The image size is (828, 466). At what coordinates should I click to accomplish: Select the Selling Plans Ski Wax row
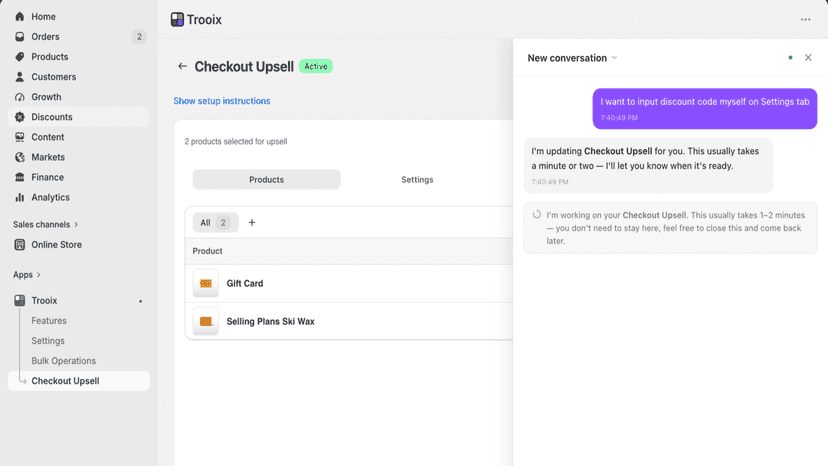[x=349, y=321]
